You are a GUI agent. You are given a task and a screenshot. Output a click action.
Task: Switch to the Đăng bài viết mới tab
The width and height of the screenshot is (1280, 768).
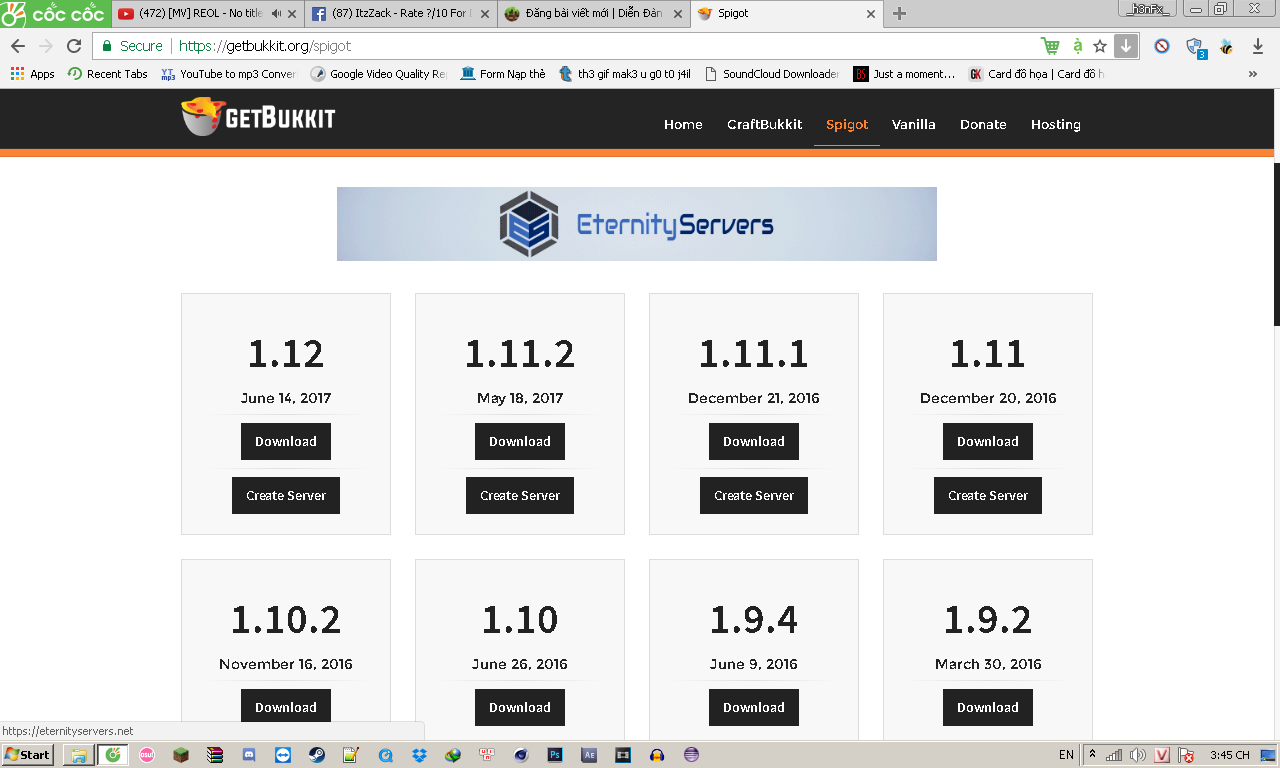(x=594, y=14)
